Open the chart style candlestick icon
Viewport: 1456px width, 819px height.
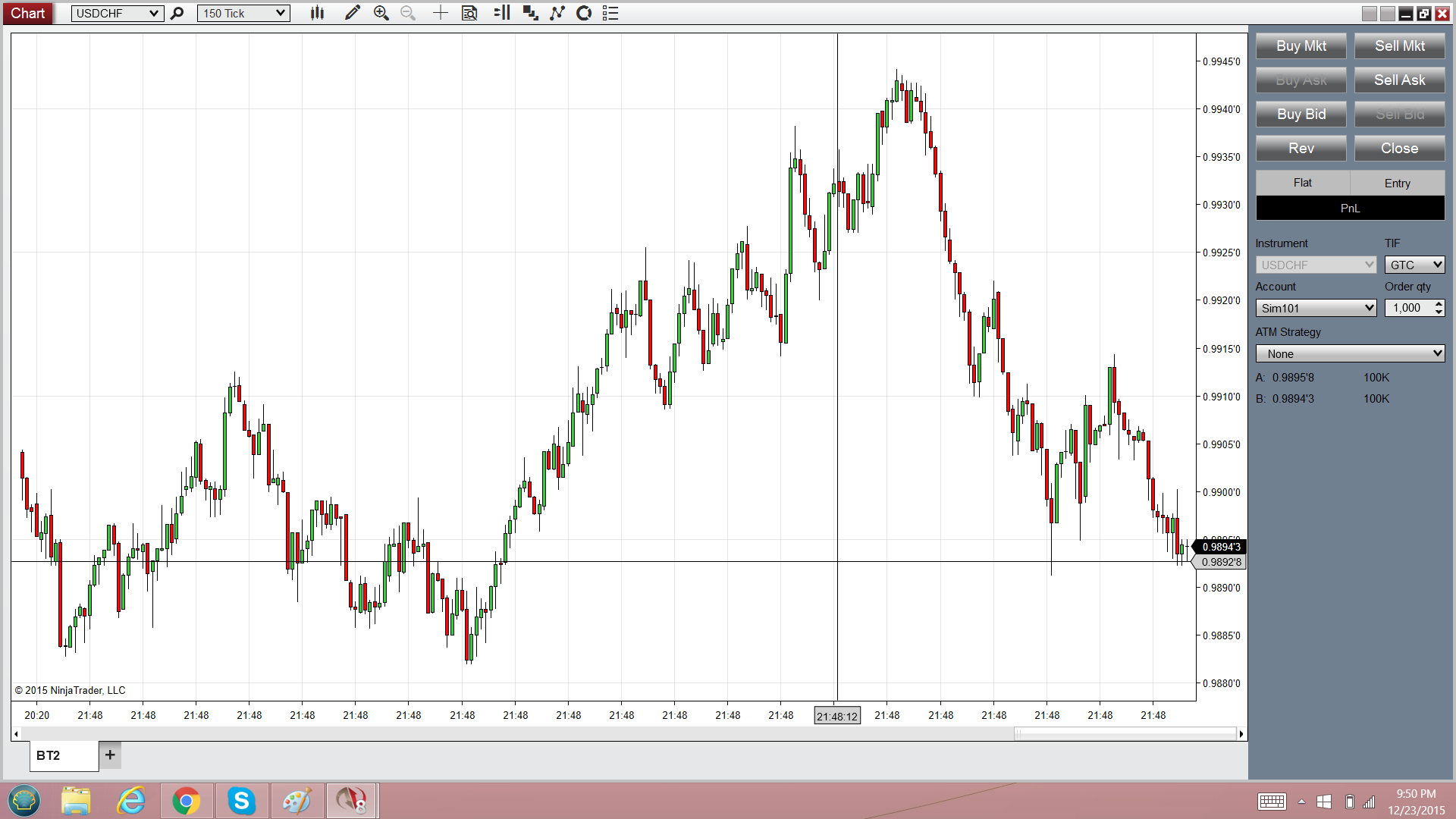pos(317,13)
